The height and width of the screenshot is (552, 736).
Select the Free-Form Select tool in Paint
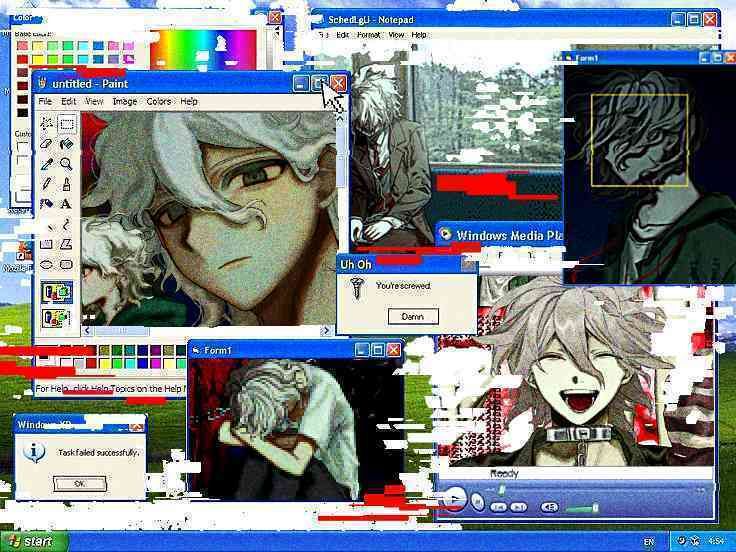(x=46, y=123)
